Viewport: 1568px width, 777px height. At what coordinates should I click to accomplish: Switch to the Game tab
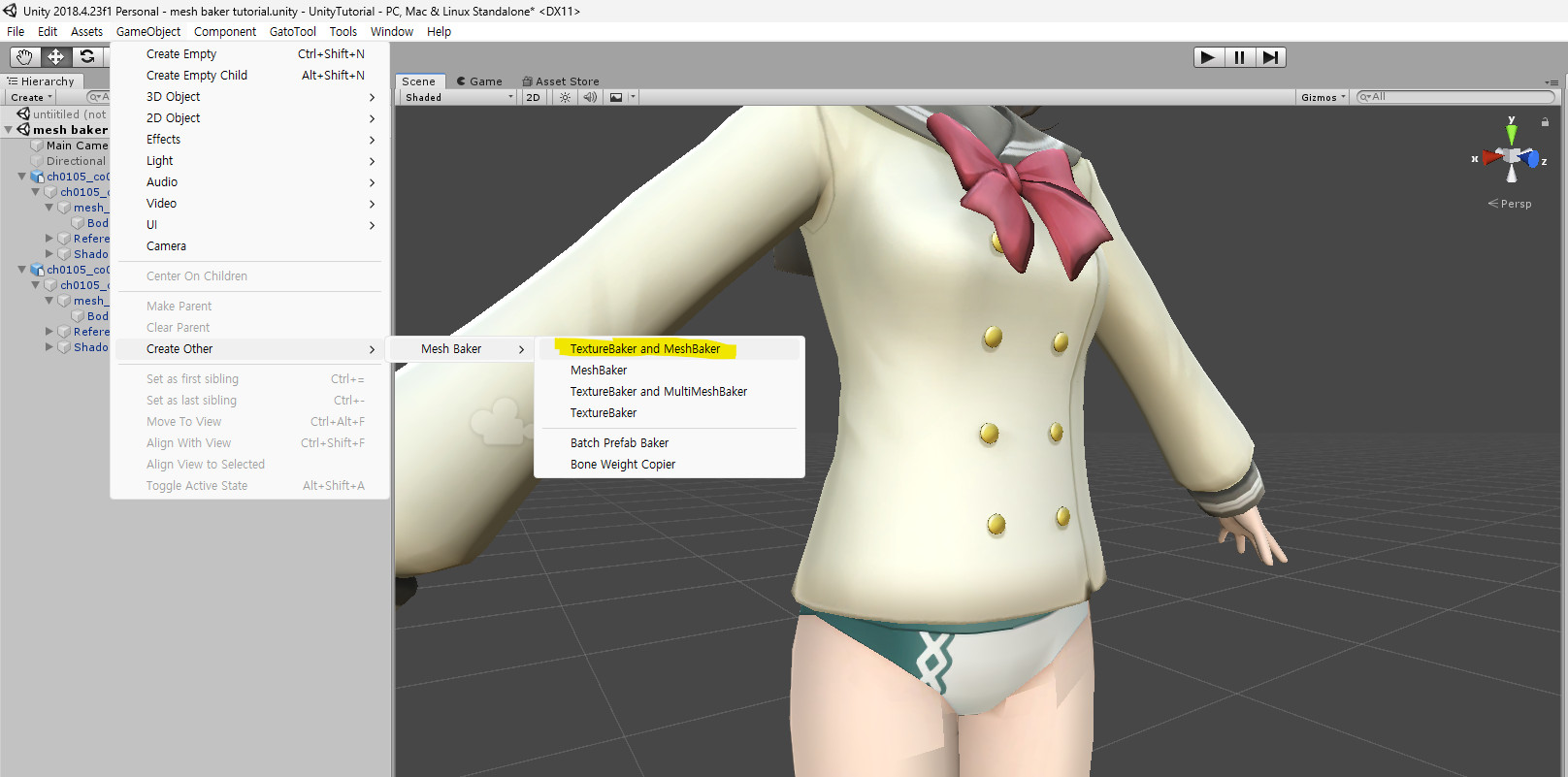coord(479,81)
